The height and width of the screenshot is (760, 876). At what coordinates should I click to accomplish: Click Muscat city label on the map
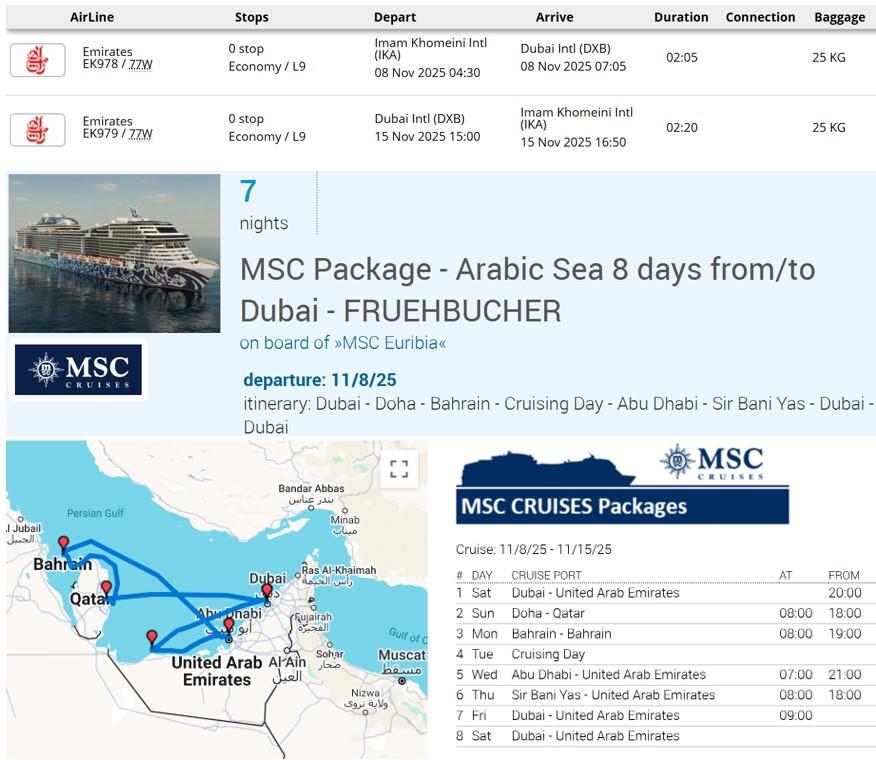pos(402,656)
